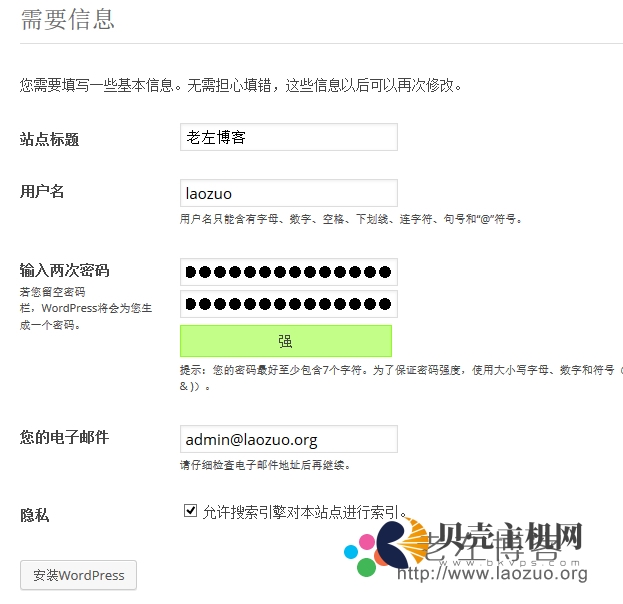This screenshot has width=623, height=604.
Task: Click the 用户名 field label
Action: pos(42,192)
